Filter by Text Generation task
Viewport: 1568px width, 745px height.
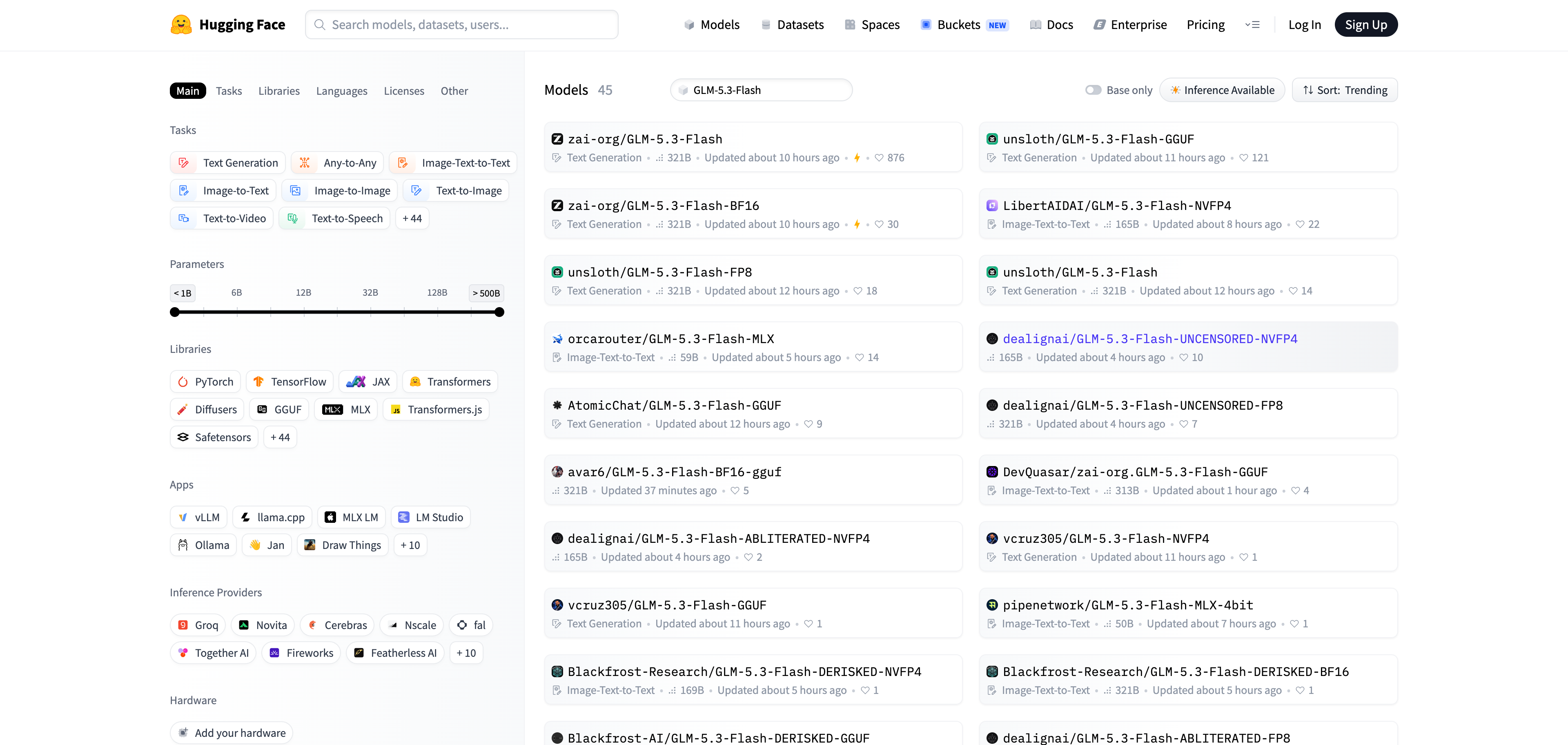click(228, 163)
